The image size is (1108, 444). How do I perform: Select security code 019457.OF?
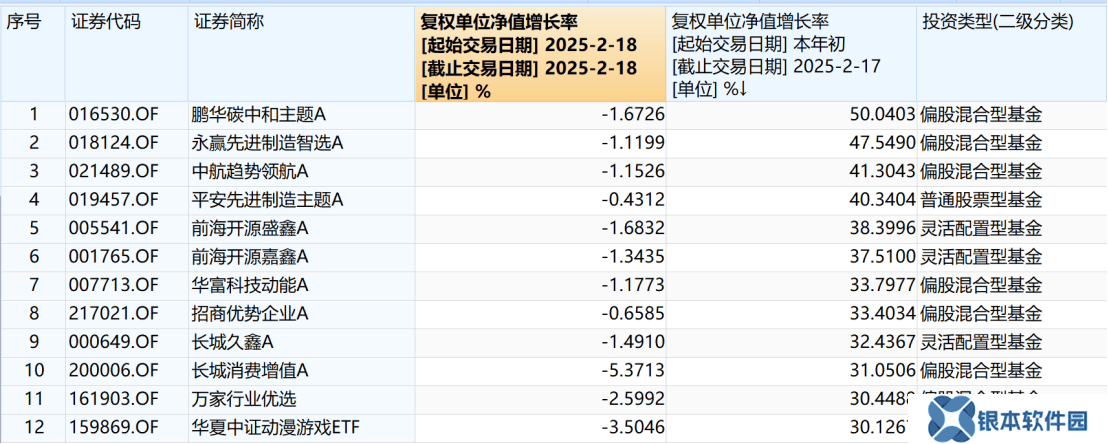point(108,200)
